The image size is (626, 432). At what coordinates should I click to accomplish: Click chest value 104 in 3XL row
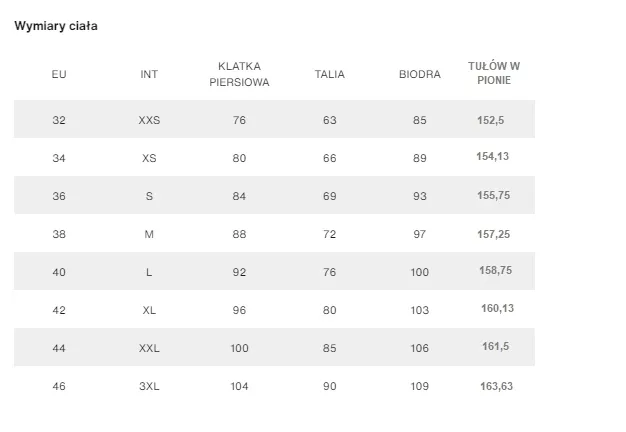pyautogui.click(x=239, y=385)
